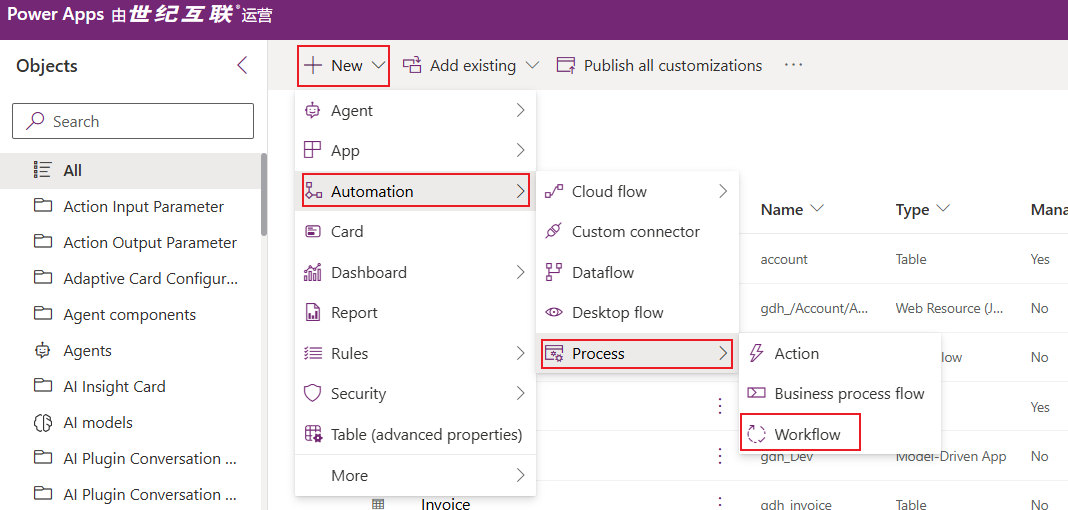
Task: Click the Agent robot icon in menu
Action: point(312,110)
